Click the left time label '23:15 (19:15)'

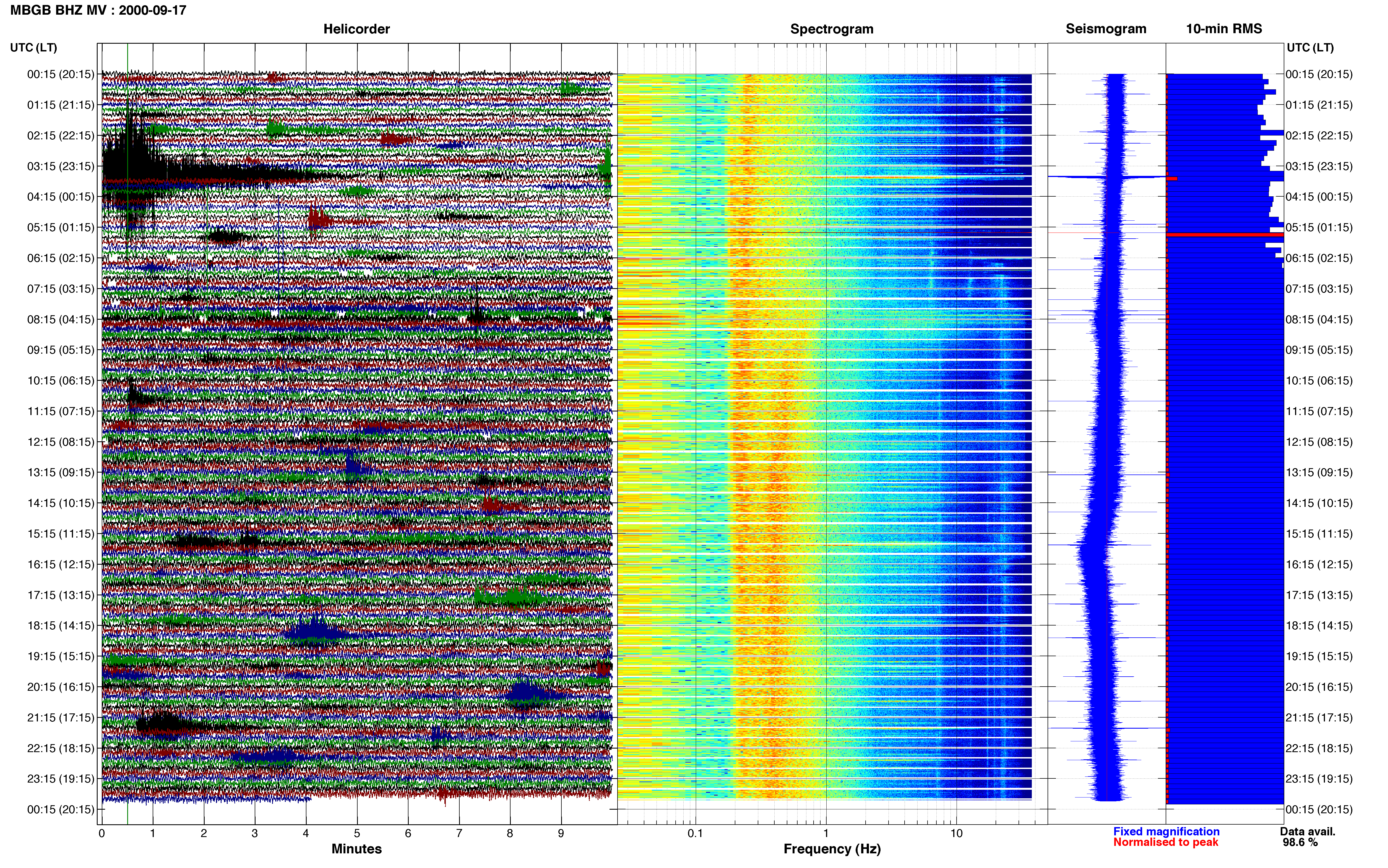coord(61,779)
